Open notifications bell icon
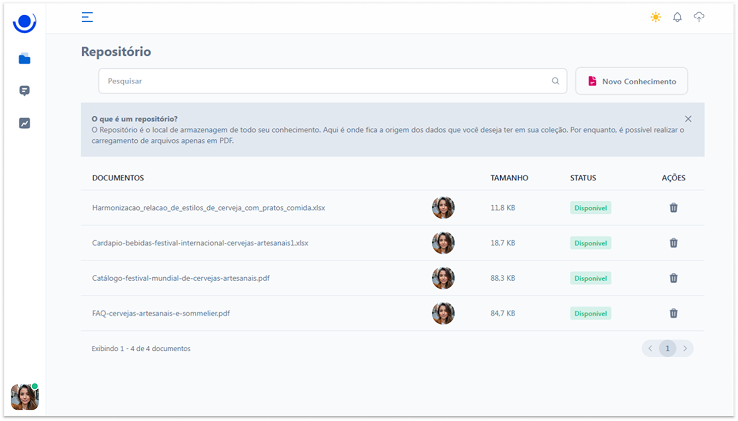The image size is (738, 421). click(677, 17)
